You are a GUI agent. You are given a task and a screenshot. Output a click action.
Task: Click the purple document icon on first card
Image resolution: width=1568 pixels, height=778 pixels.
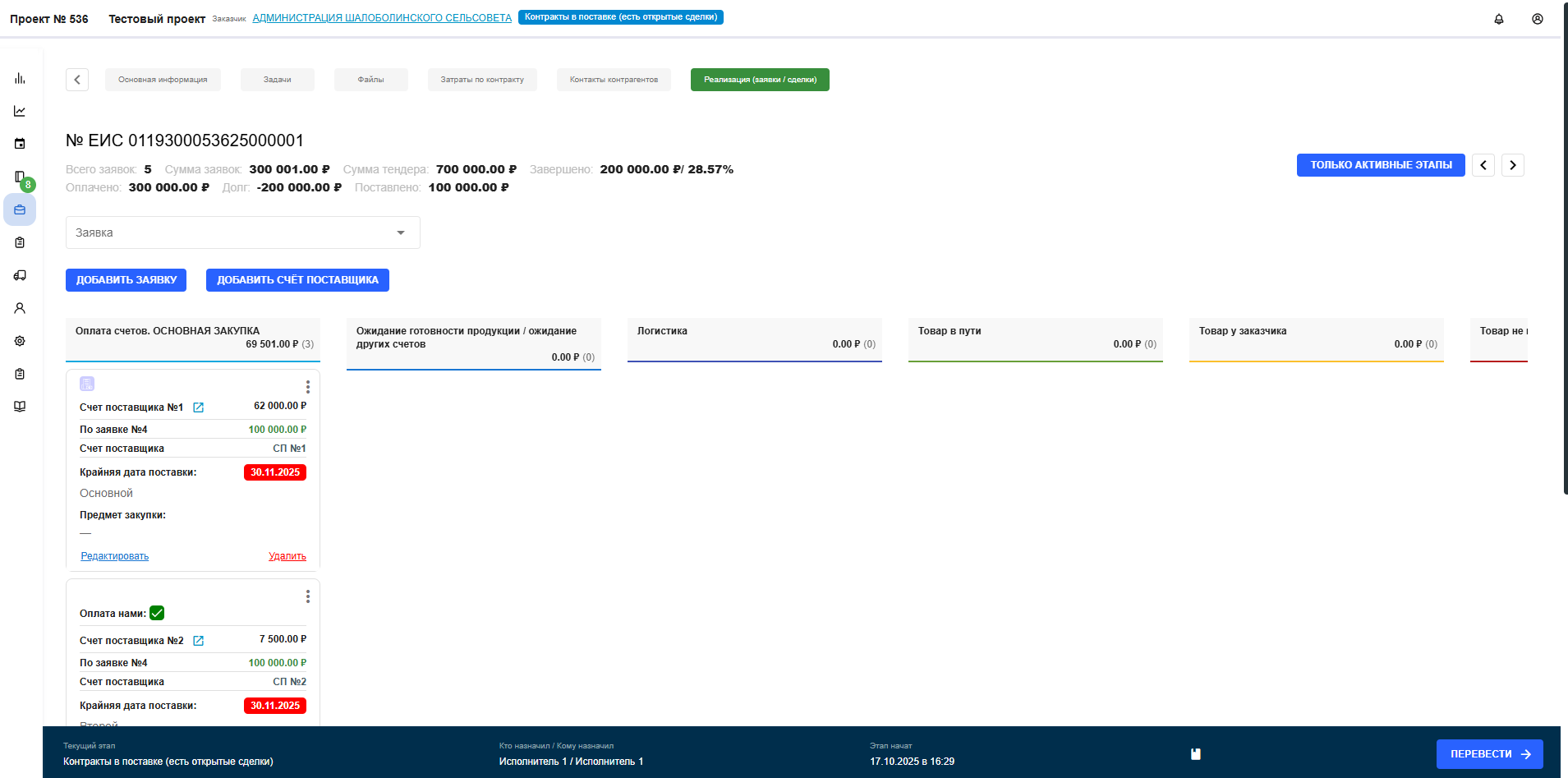tap(87, 384)
